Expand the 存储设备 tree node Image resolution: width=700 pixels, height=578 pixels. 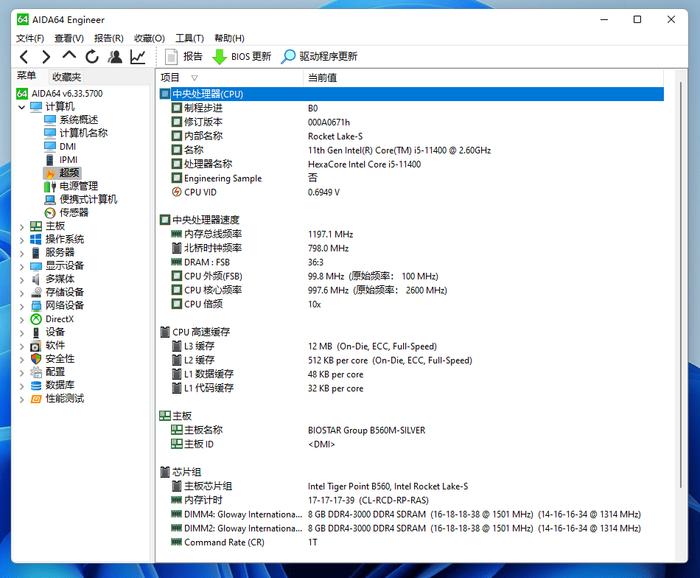[21, 293]
